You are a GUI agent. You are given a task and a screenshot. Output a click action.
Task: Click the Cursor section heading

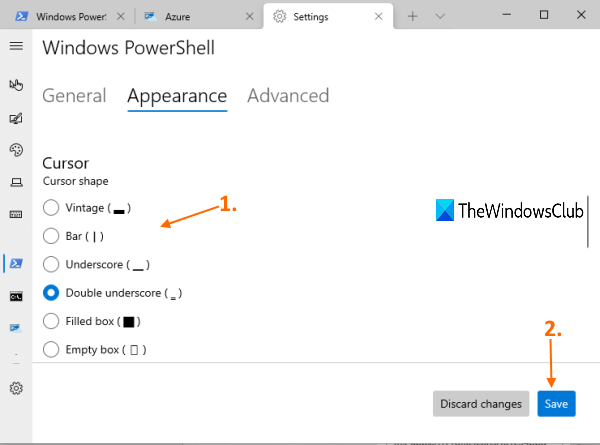click(x=65, y=163)
